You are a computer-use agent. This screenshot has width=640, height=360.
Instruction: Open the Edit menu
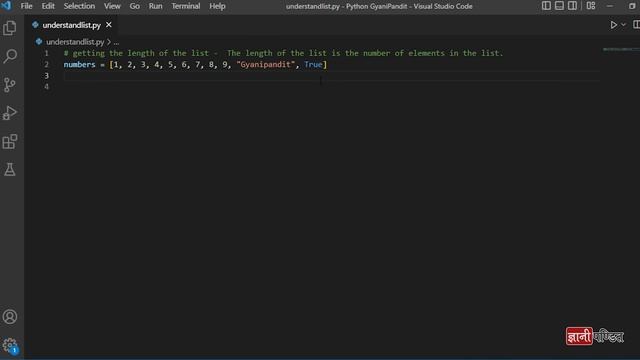click(x=48, y=6)
